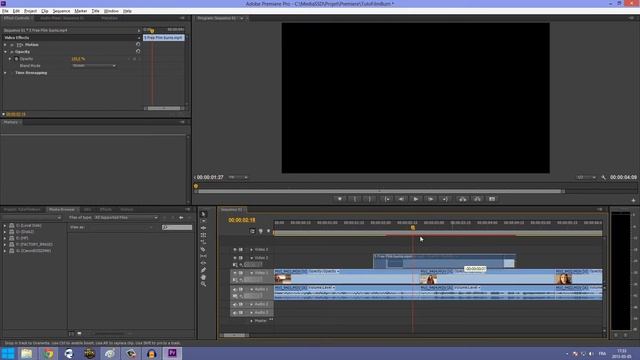
Task: Expand C: (Local Disk) drive
Action: click(x=5, y=225)
